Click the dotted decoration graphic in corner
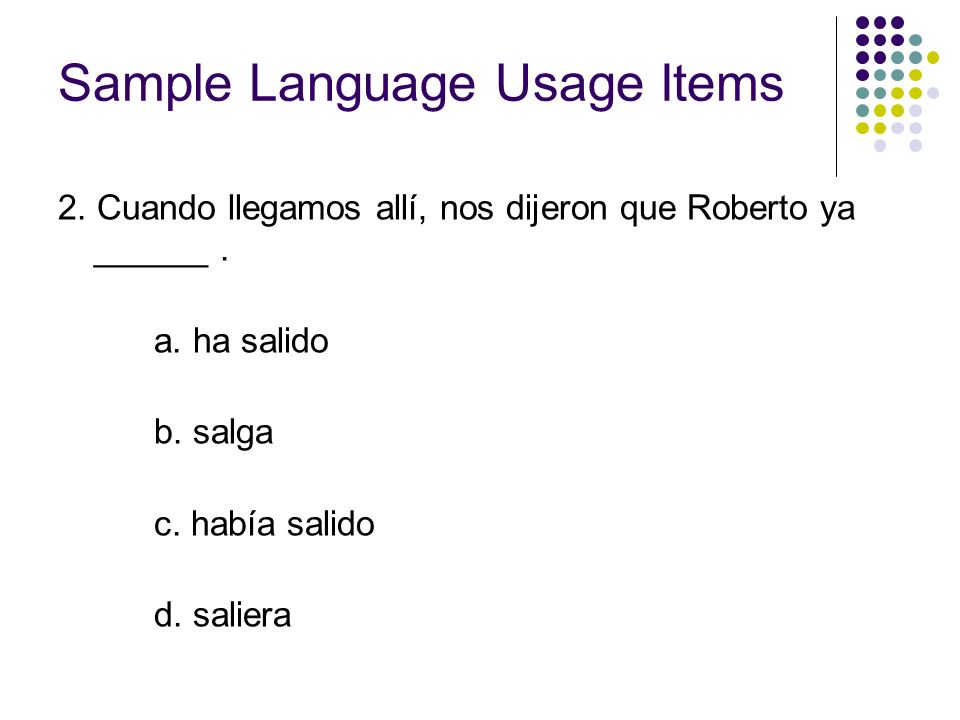960x720 pixels. pos(898,84)
